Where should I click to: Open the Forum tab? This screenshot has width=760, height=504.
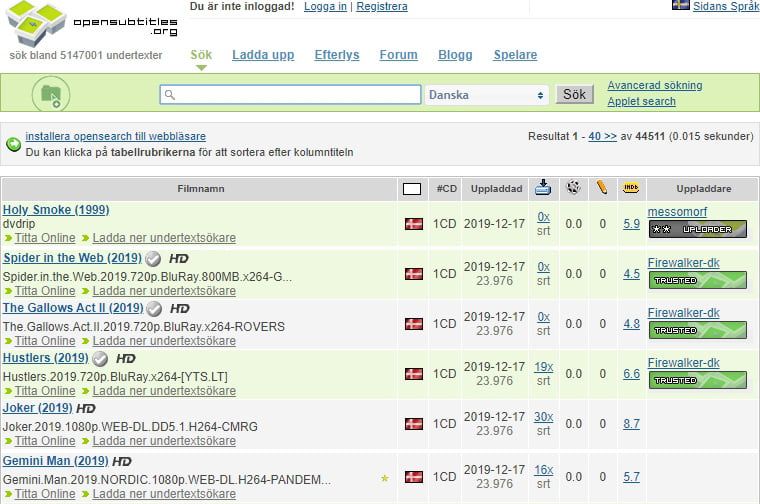pos(398,55)
